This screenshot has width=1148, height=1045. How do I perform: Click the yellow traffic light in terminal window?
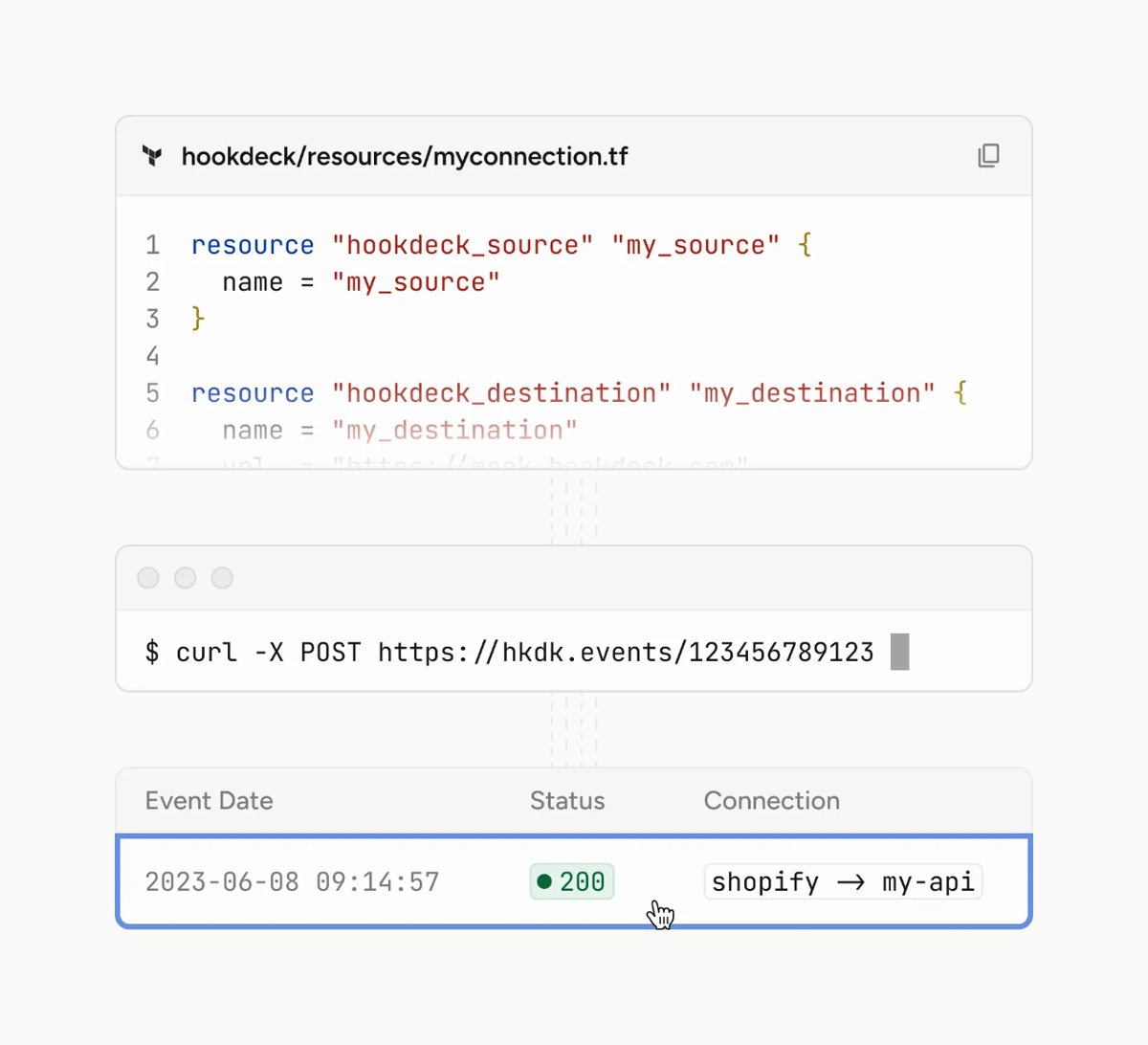tap(184, 577)
